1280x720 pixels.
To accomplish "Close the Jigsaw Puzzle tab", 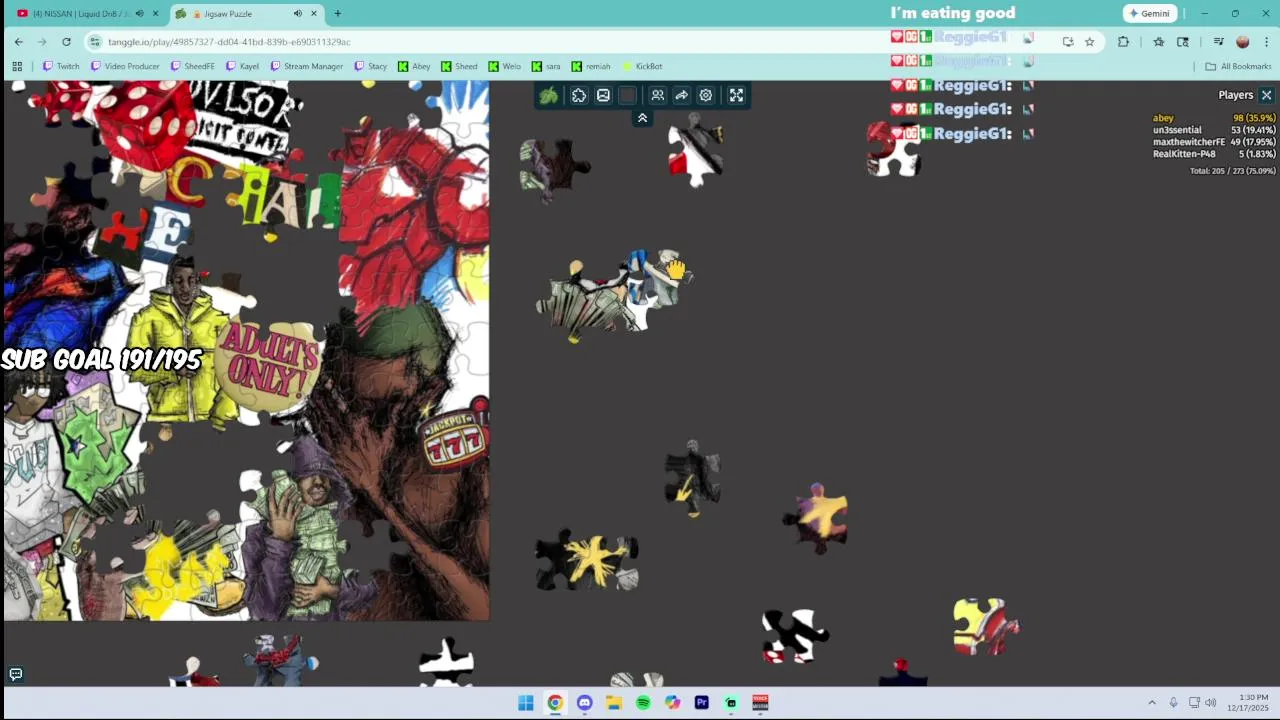I will (314, 13).
